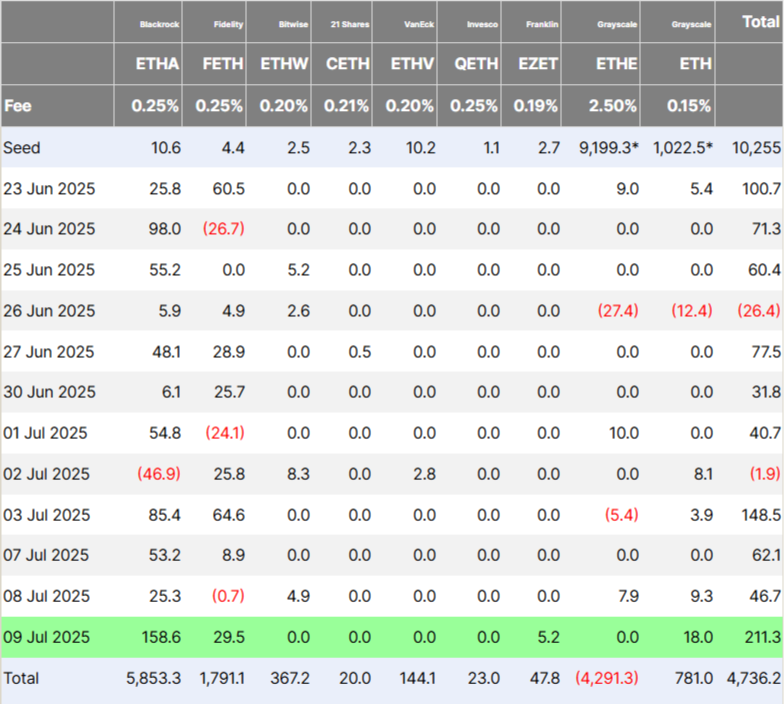The width and height of the screenshot is (784, 704).
Task: Select the ETHE ticker header cell
Action: tap(601, 64)
